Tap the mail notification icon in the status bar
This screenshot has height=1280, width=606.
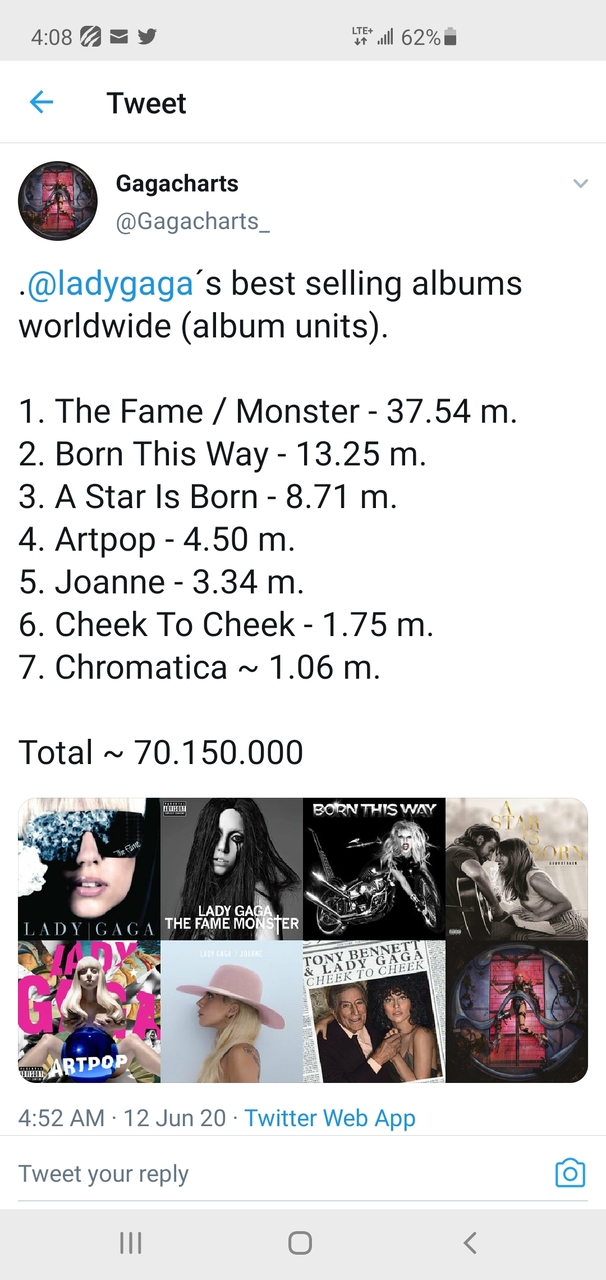click(118, 37)
